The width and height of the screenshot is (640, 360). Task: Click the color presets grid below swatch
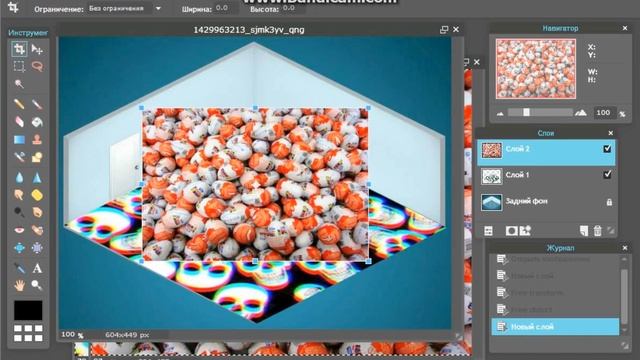pos(28,333)
